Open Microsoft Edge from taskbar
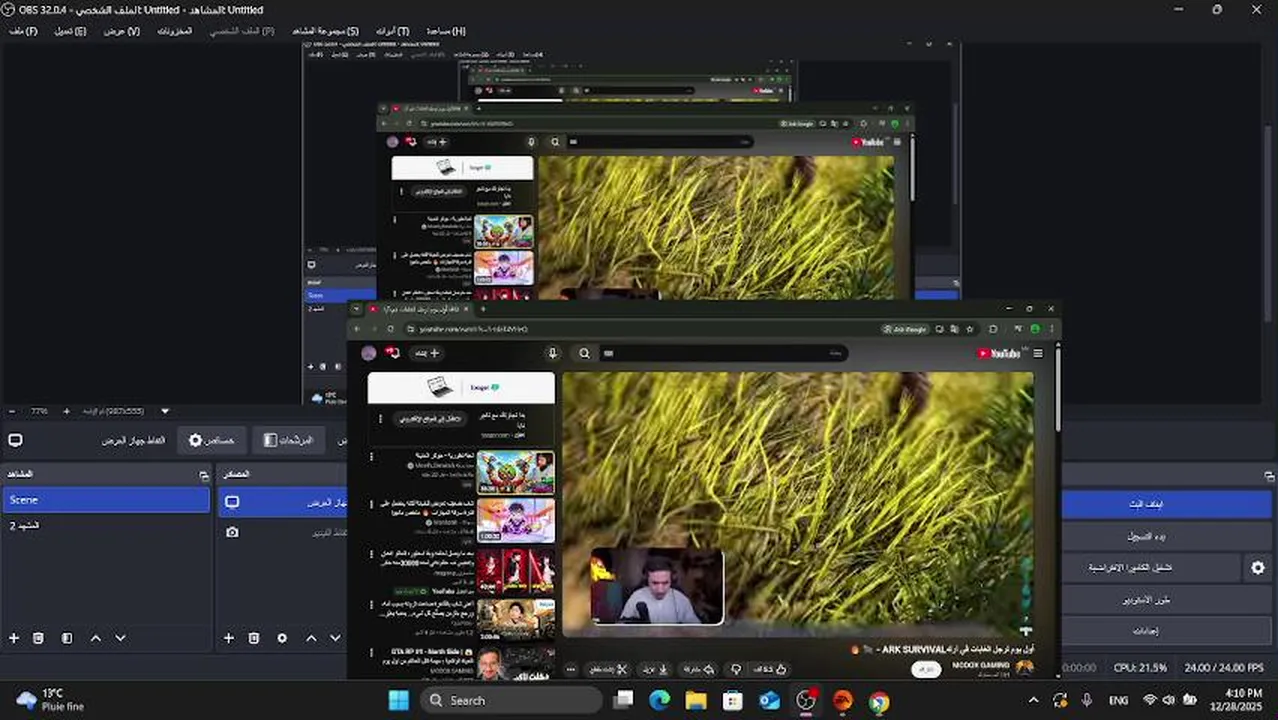 [659, 701]
